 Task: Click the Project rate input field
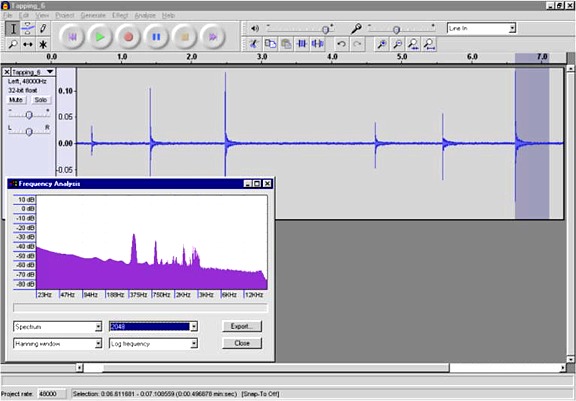tap(52, 394)
